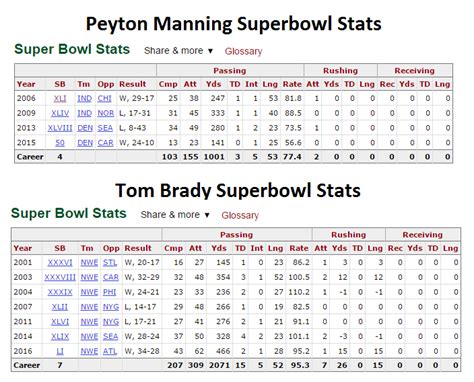
Task: Open Super Bowl XXXVIII link for 2003
Action: [x=60, y=277]
